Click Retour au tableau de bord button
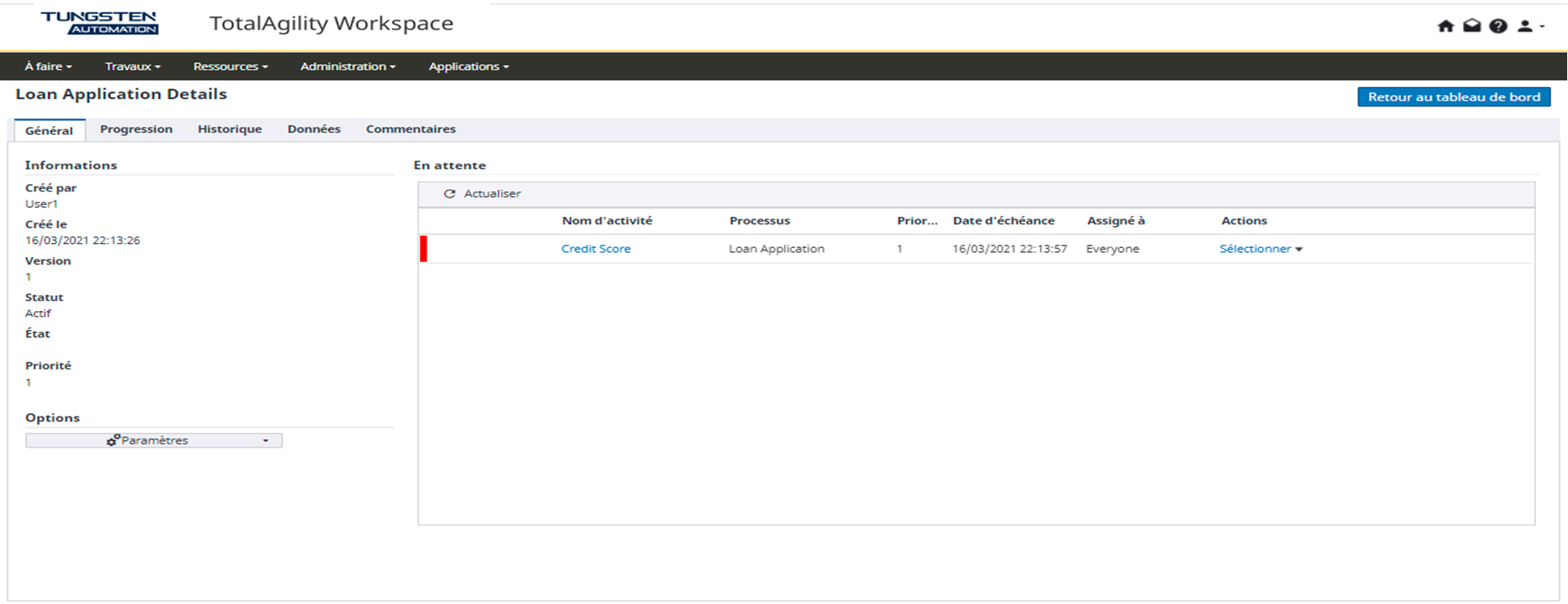1568x604 pixels. click(1453, 97)
